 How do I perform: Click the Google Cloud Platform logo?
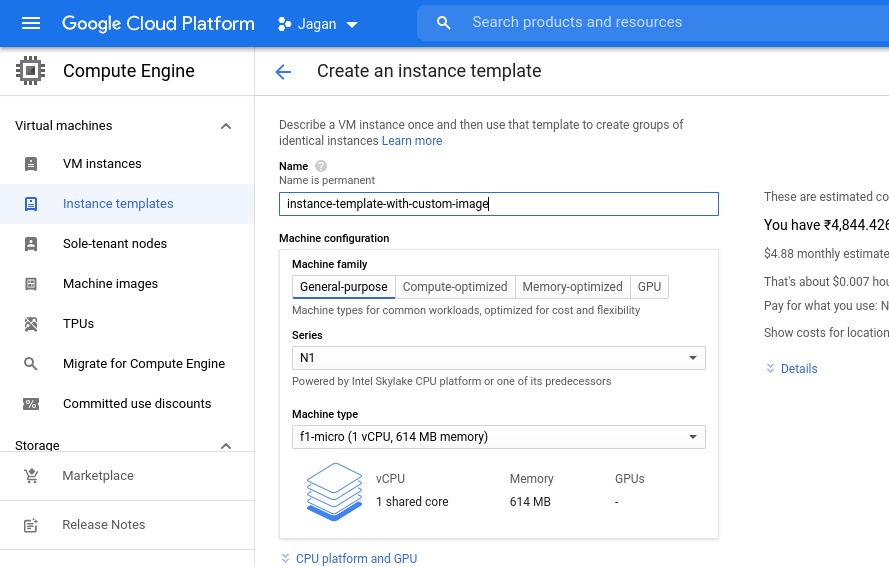[158, 23]
